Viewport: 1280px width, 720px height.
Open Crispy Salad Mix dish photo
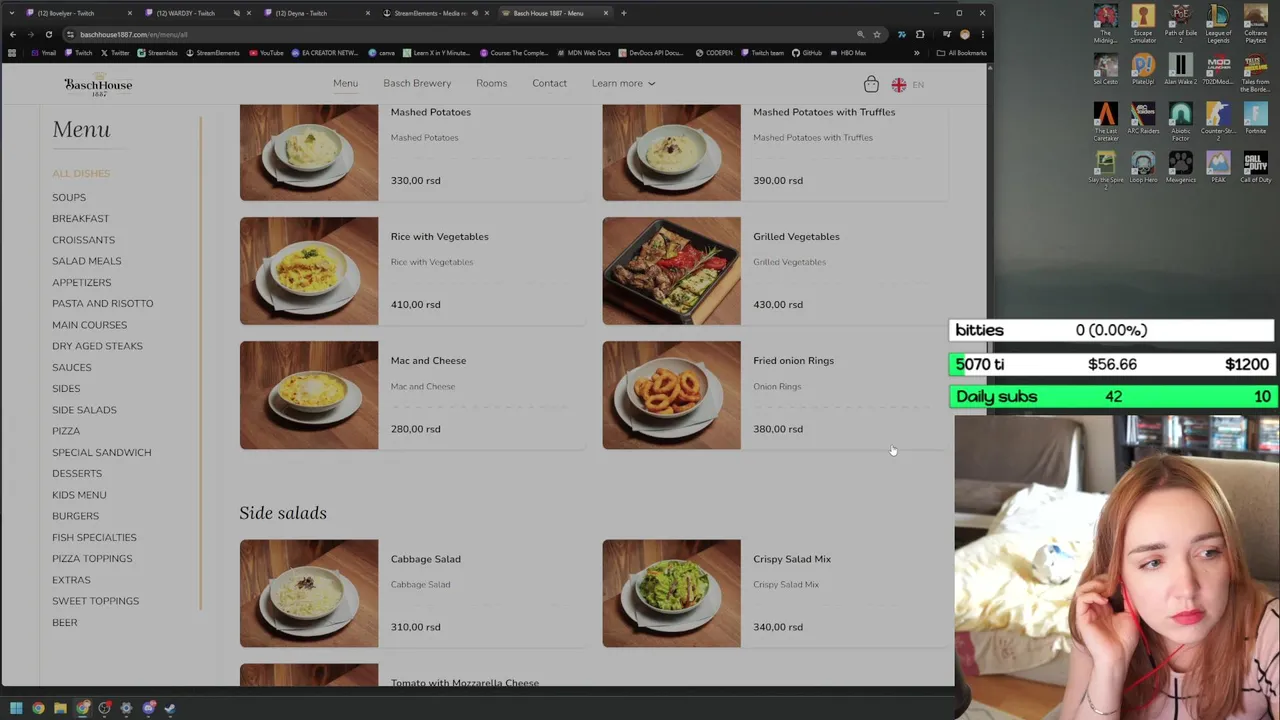tap(671, 593)
